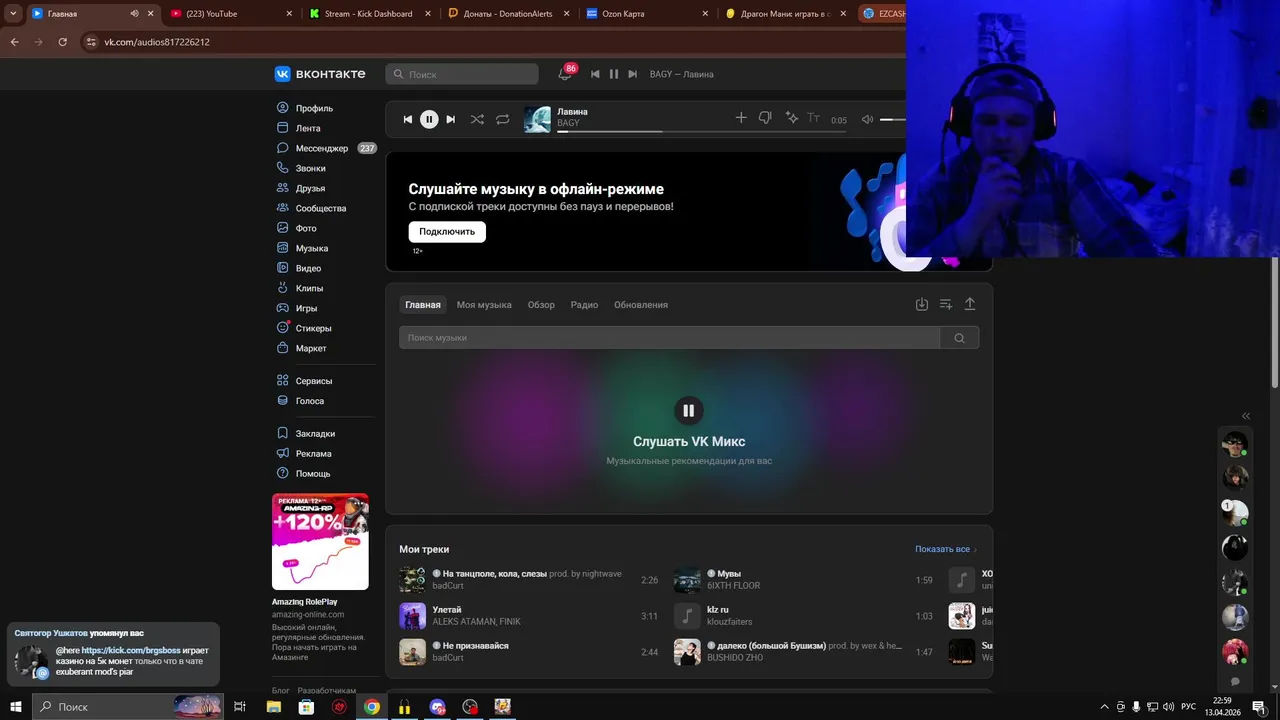Screen dimensions: 1280x720
Task: Click the download music icon
Action: pyautogui.click(x=922, y=304)
